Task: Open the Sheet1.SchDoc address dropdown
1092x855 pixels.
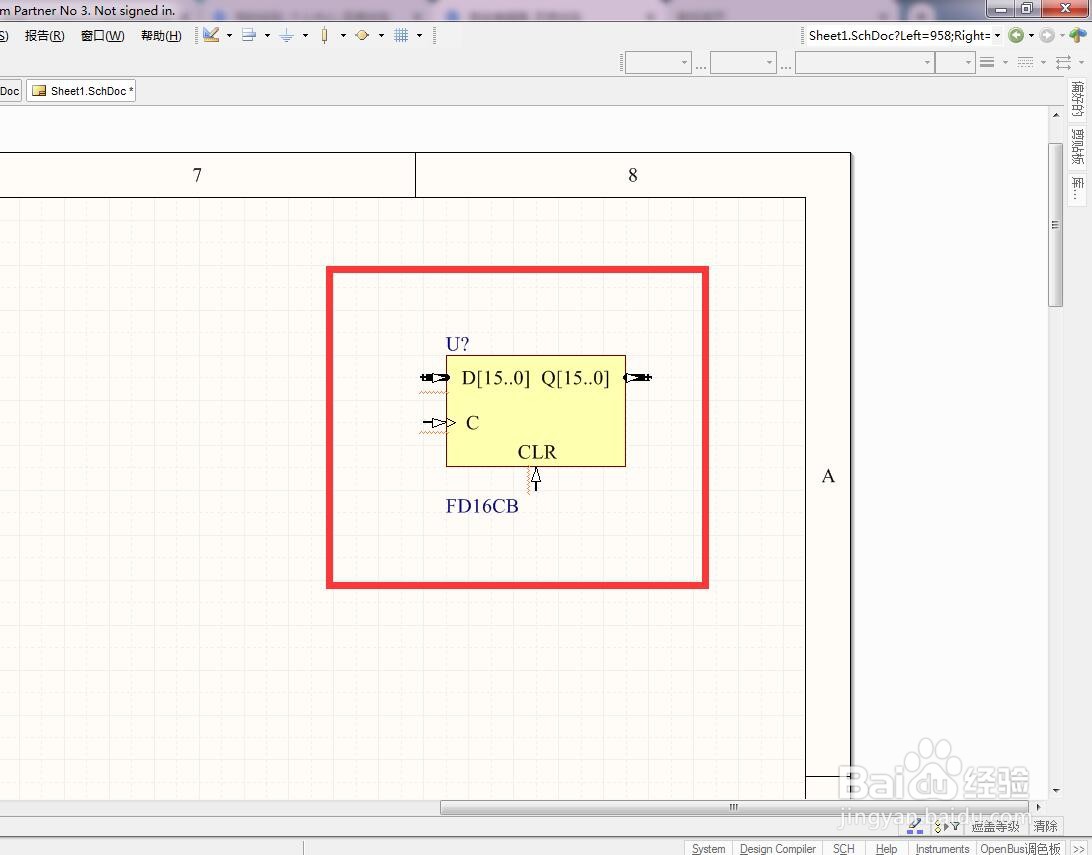Action: pyautogui.click(x=997, y=35)
